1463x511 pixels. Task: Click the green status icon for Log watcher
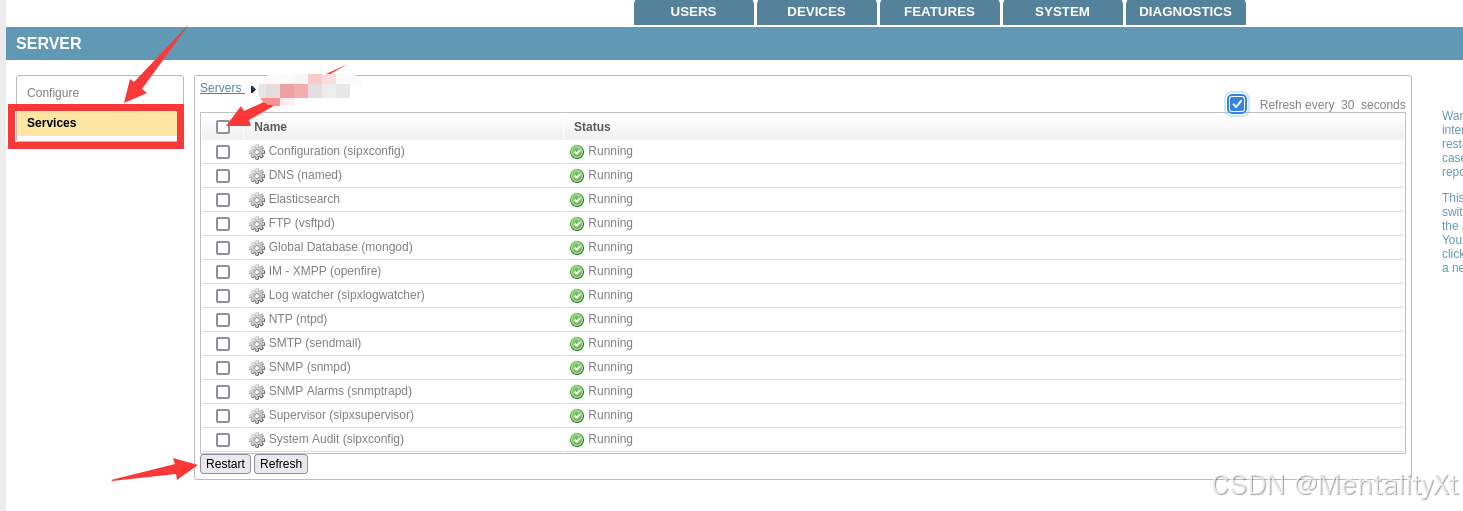tap(577, 296)
